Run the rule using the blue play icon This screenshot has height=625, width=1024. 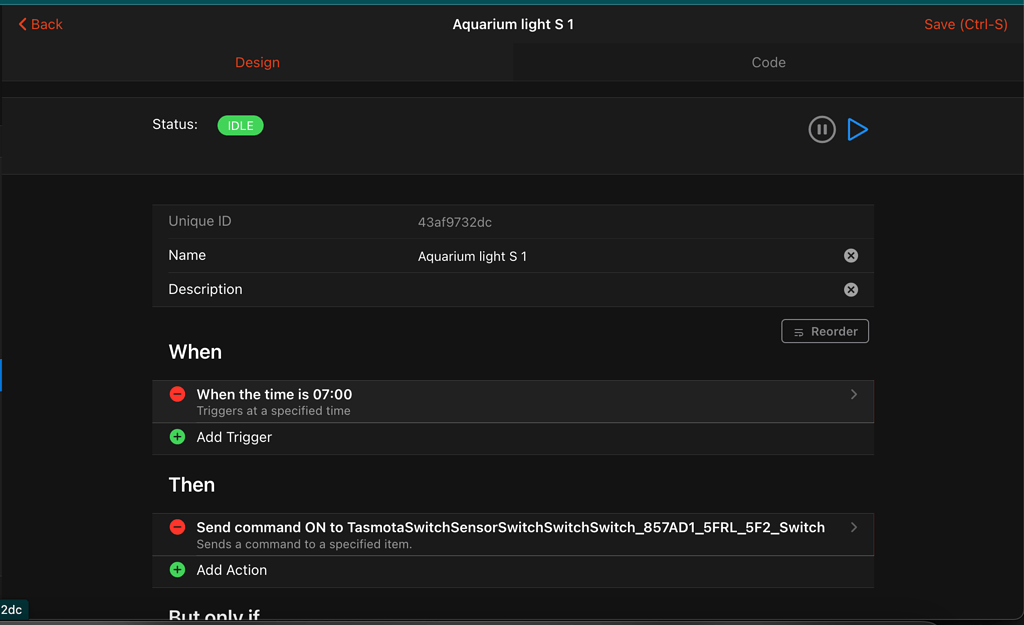[857, 129]
